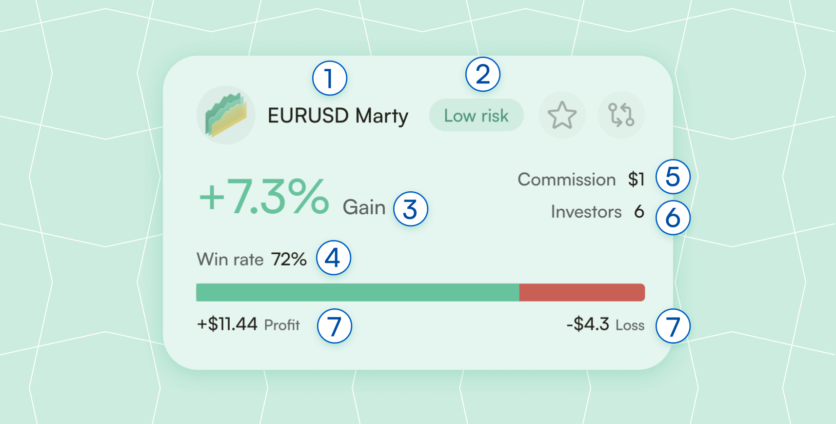Select the +$11.44 Profit amount
836x424 pixels.
pyautogui.click(x=229, y=325)
